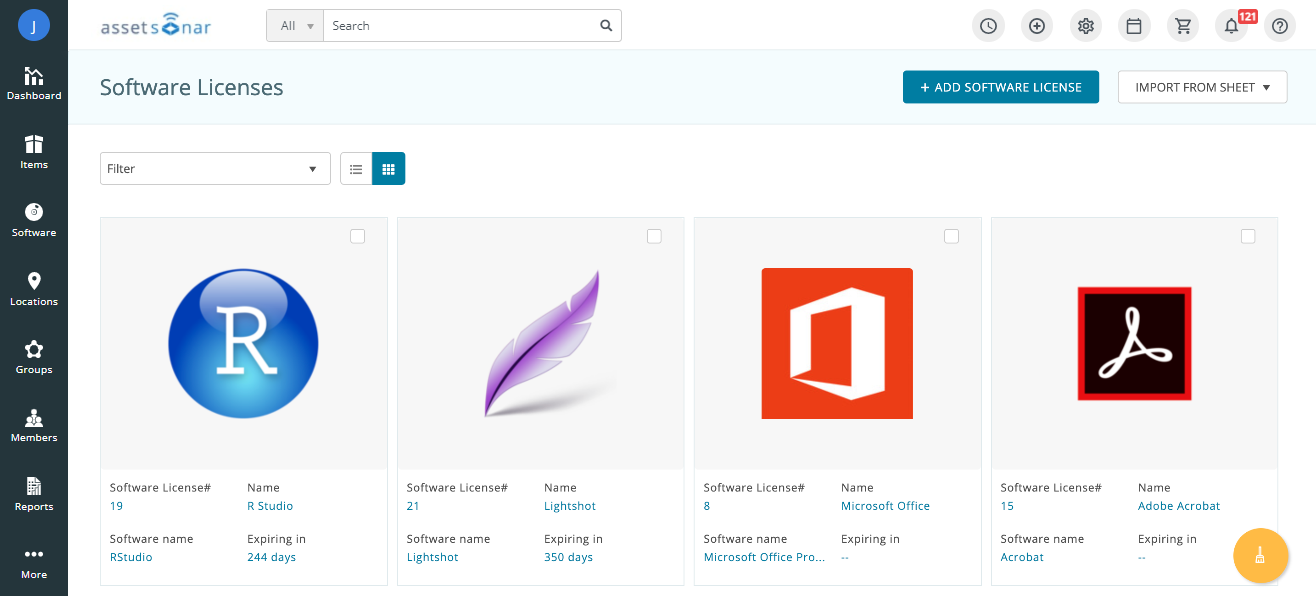This screenshot has width=1316, height=596.
Task: Open the shopping cart icon
Action: [x=1183, y=26]
